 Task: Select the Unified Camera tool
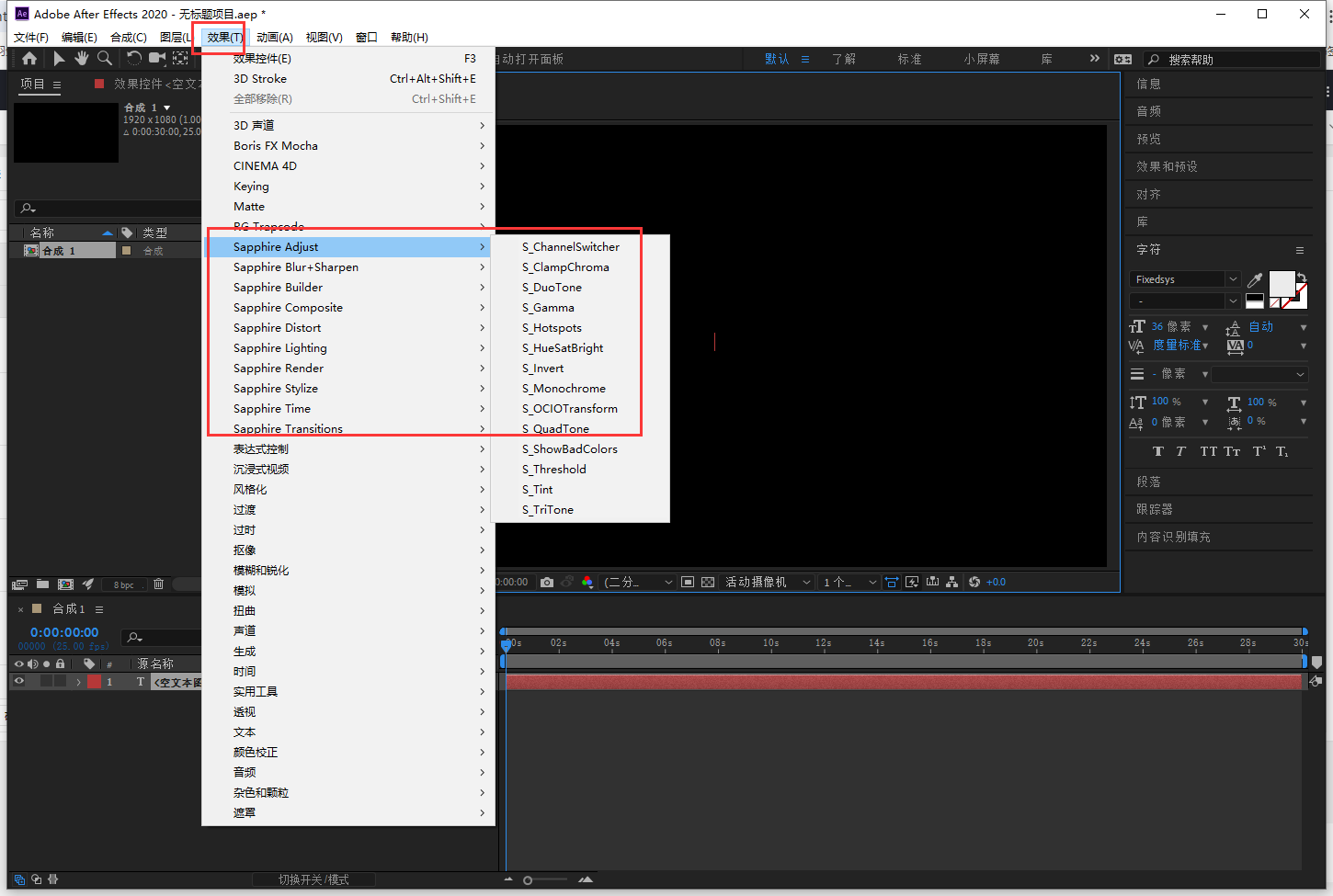click(157, 59)
